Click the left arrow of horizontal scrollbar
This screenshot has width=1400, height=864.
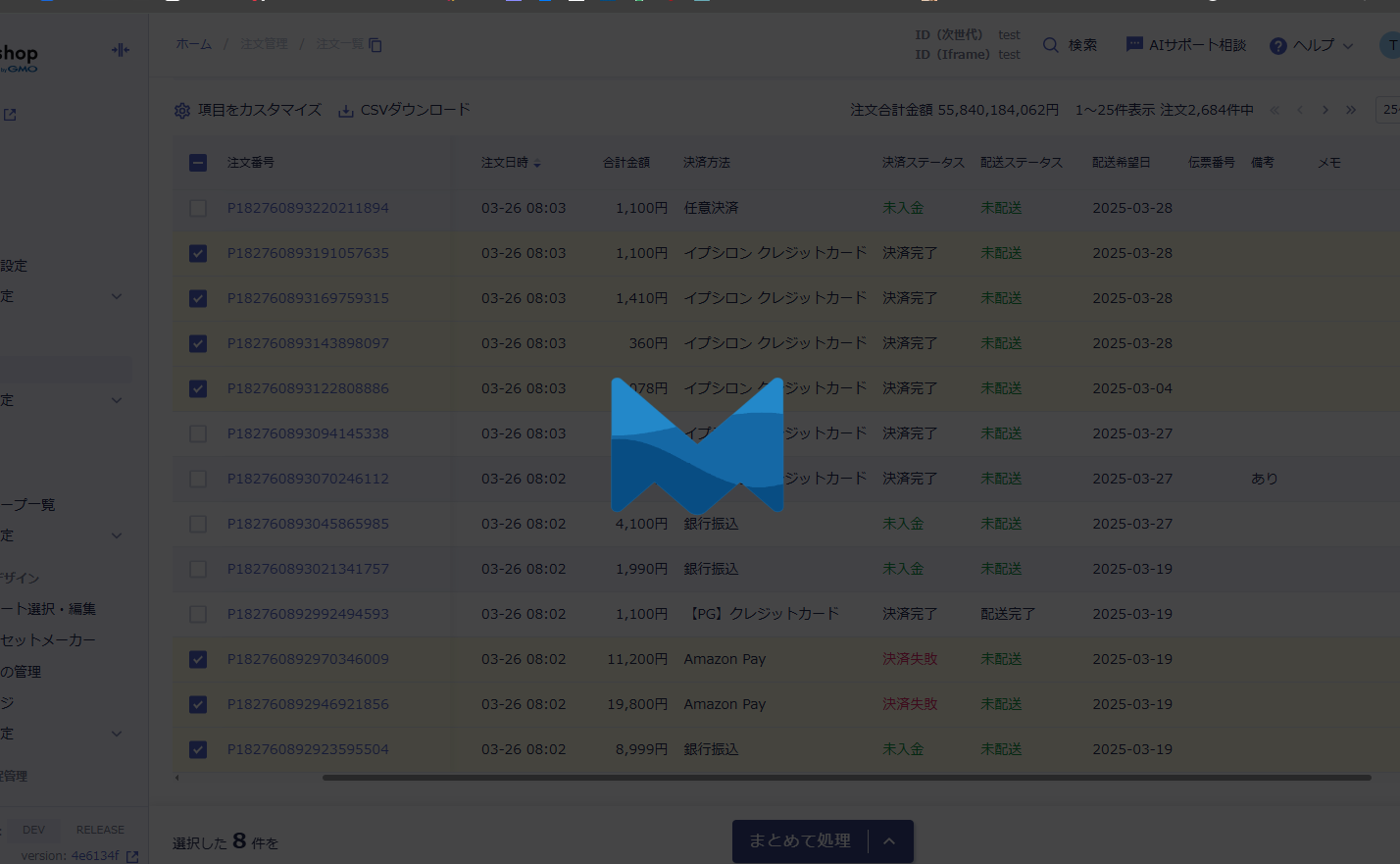coord(177,778)
